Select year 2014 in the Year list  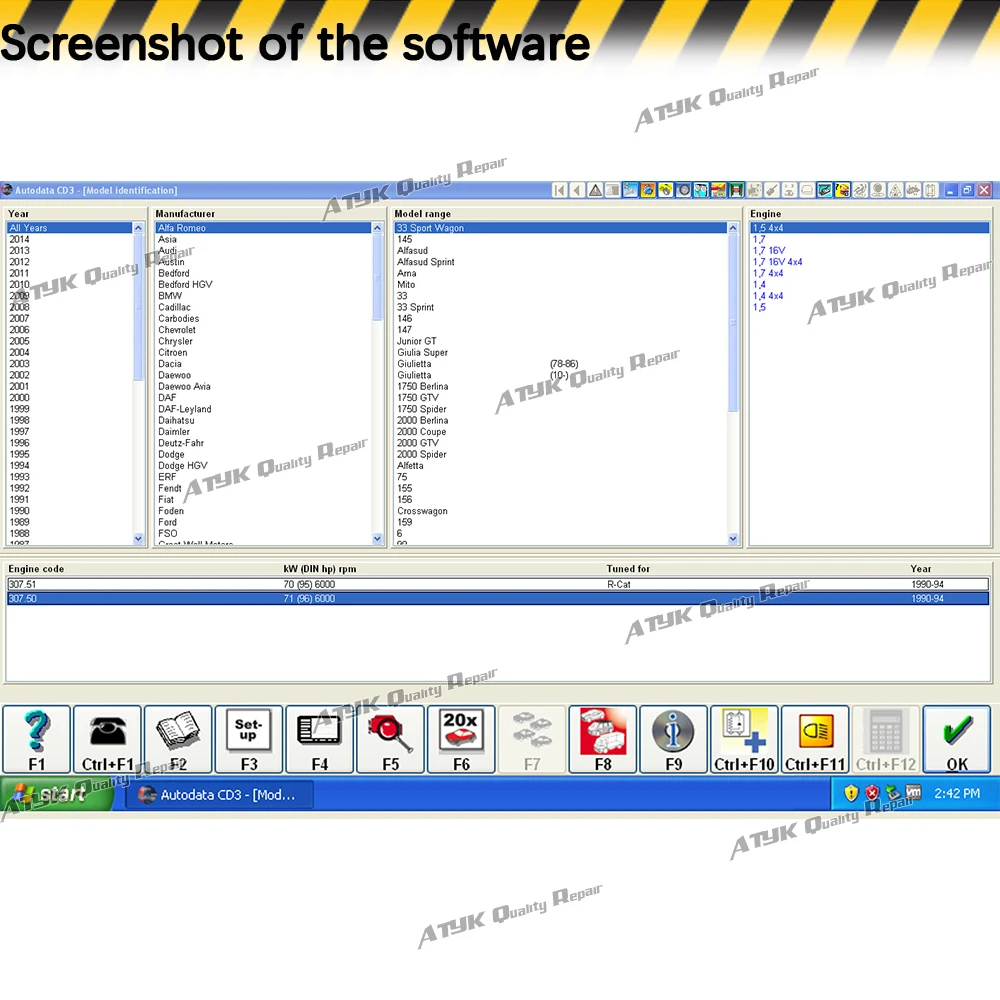(69, 239)
